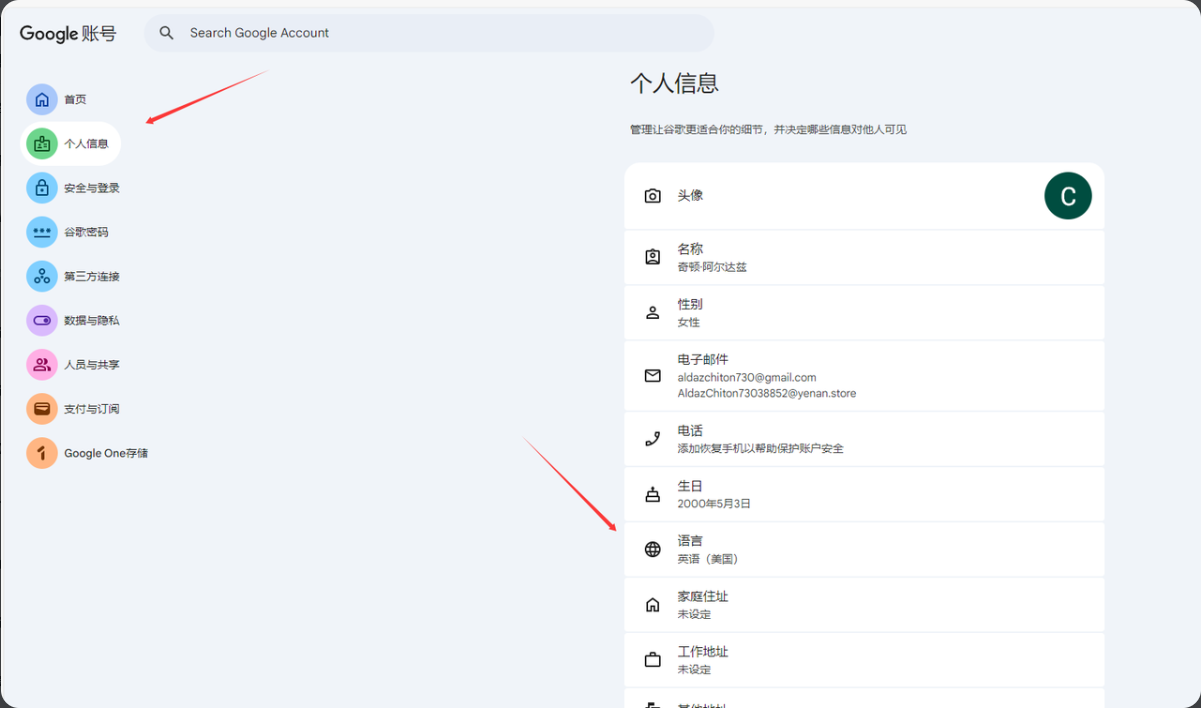This screenshot has width=1201, height=708.
Task: Click the 安全与登录 lock icon
Action: tap(42, 188)
